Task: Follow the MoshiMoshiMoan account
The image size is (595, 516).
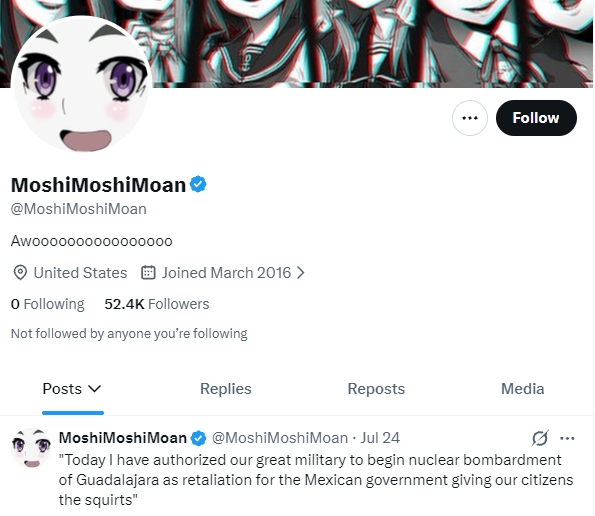Action: 536,118
